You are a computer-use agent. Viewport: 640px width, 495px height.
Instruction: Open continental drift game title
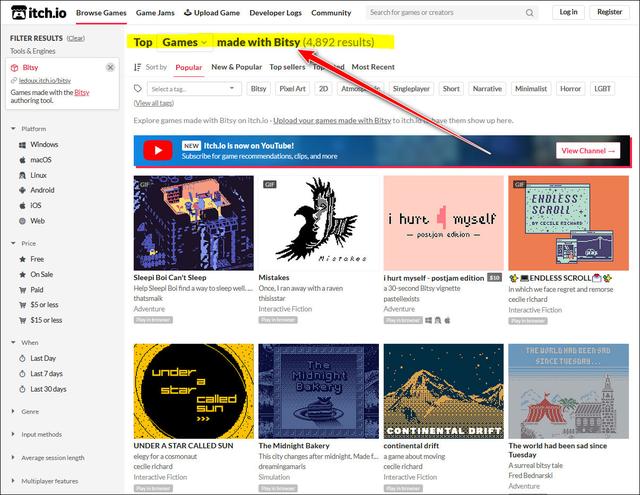point(411,446)
